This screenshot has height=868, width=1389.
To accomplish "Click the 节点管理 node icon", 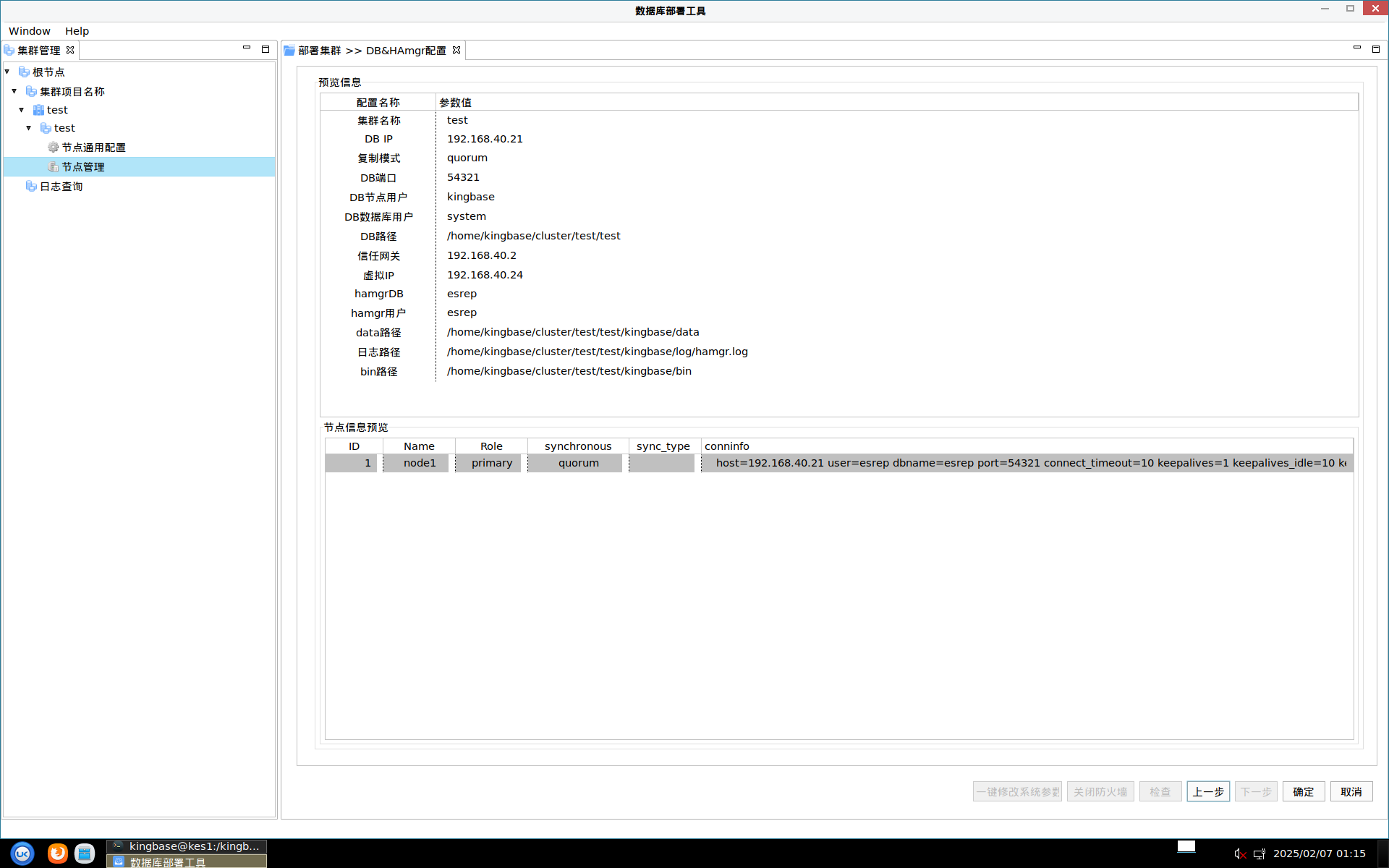I will point(53,166).
